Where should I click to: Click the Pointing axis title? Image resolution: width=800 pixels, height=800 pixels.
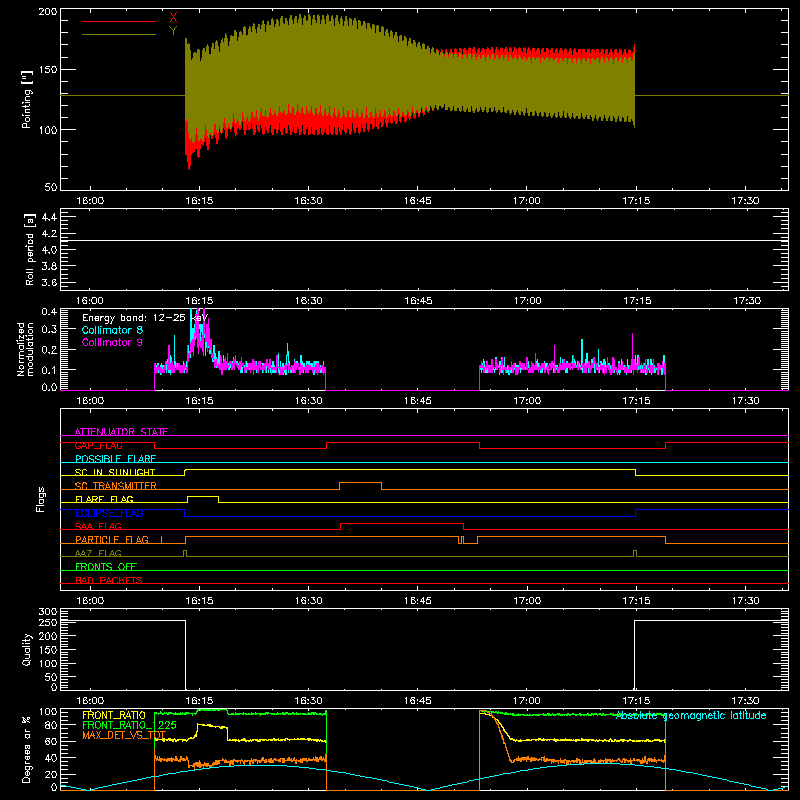point(27,99)
